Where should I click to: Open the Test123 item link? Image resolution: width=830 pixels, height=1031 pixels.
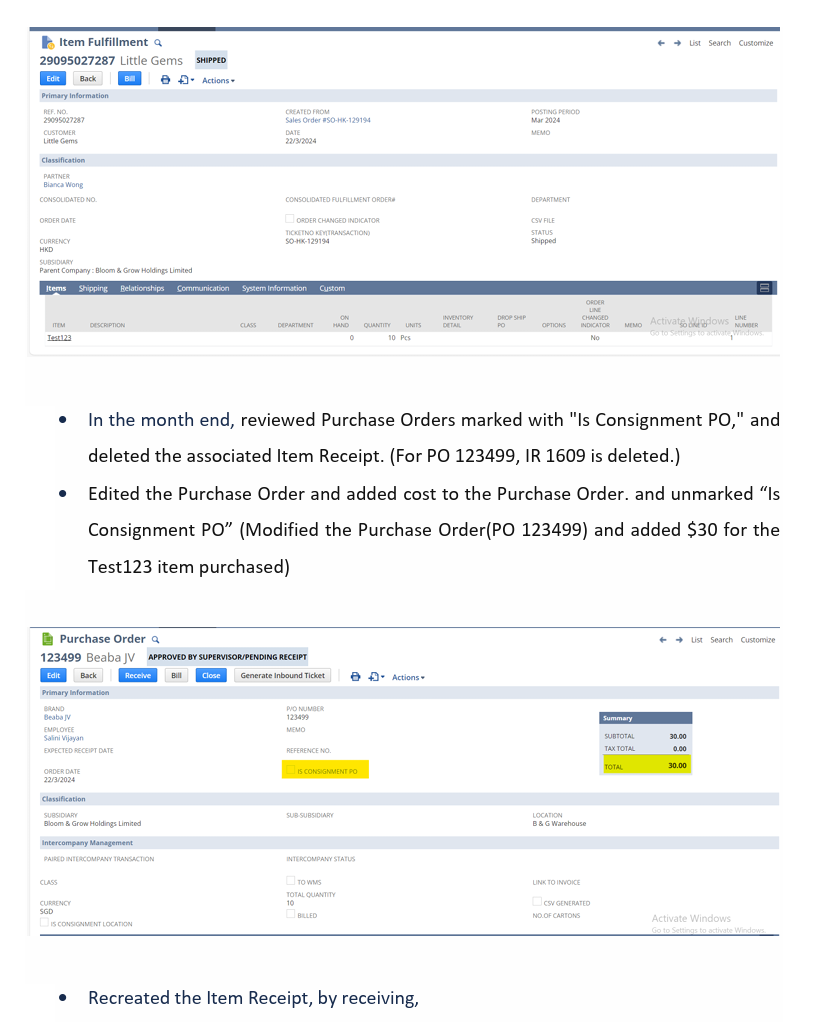click(59, 338)
